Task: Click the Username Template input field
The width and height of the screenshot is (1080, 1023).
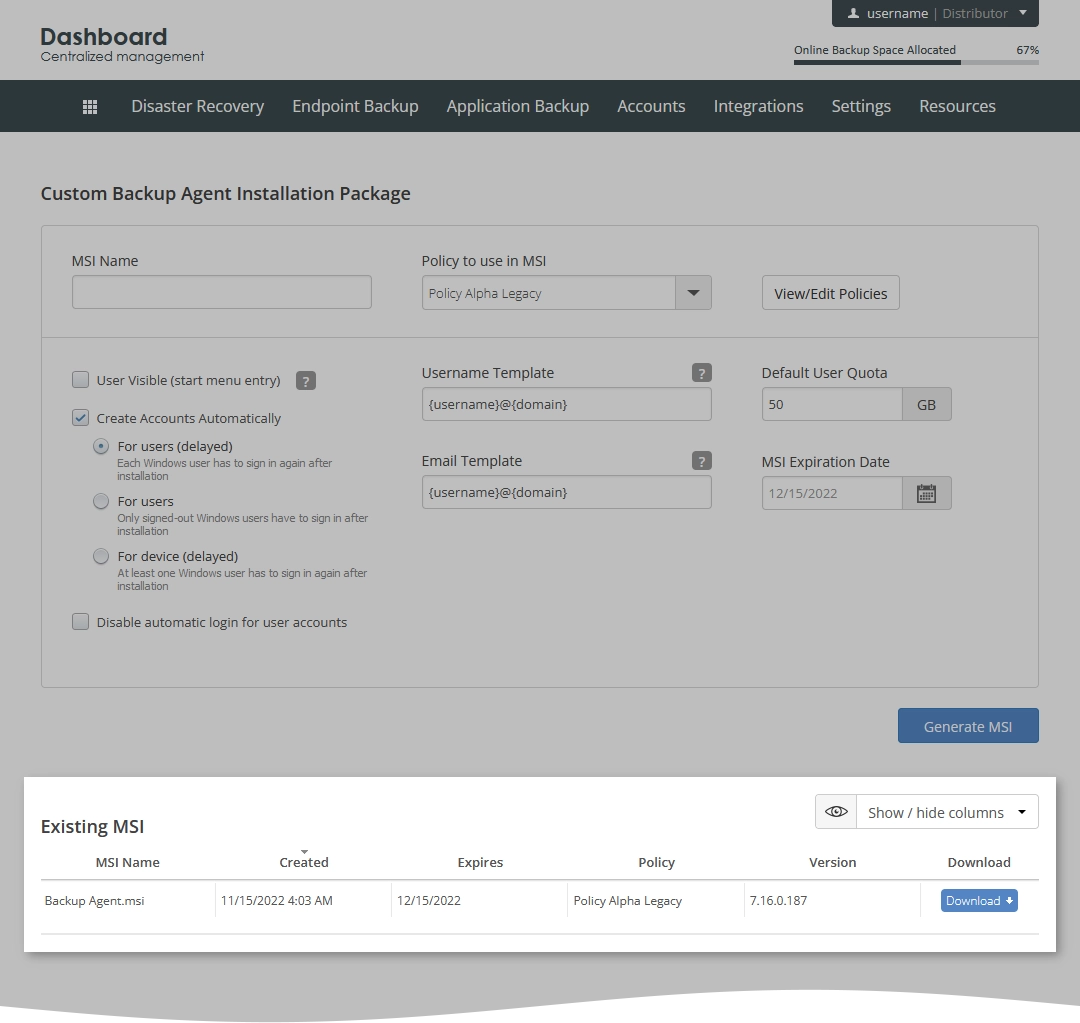Action: [x=566, y=404]
